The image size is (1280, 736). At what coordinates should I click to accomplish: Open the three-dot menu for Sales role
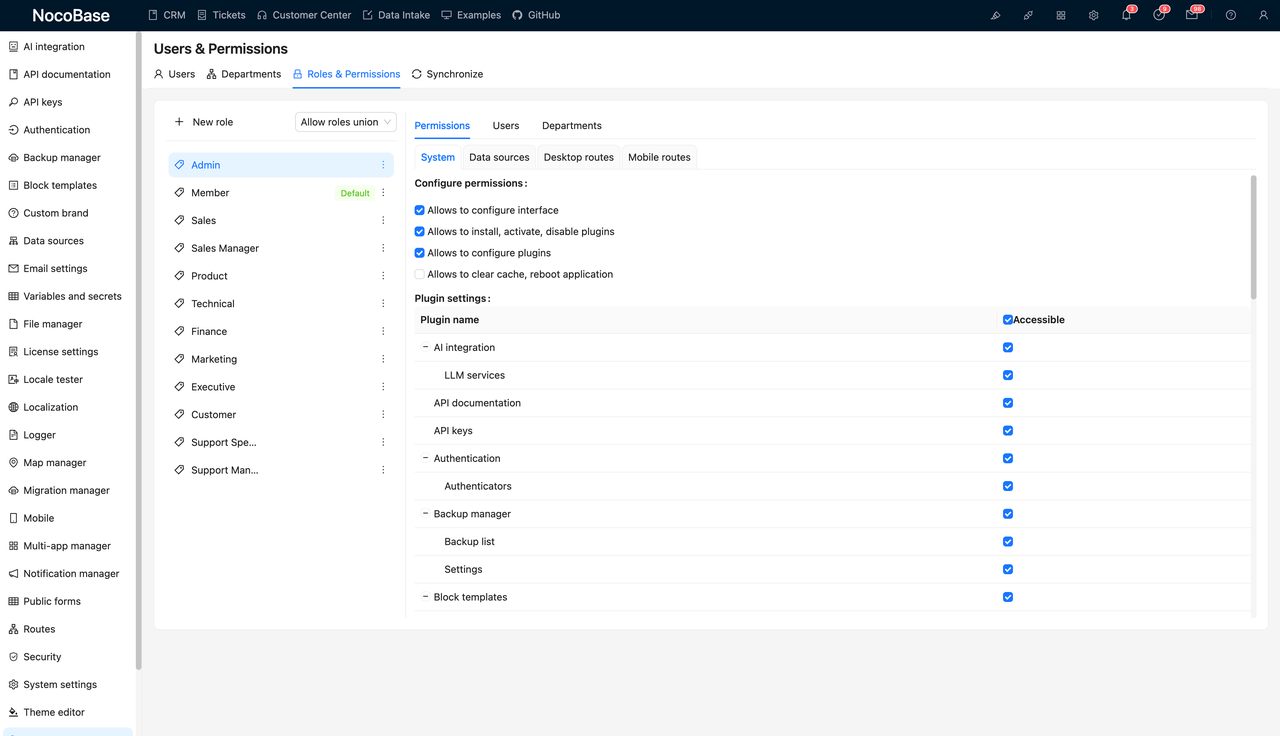coord(383,220)
